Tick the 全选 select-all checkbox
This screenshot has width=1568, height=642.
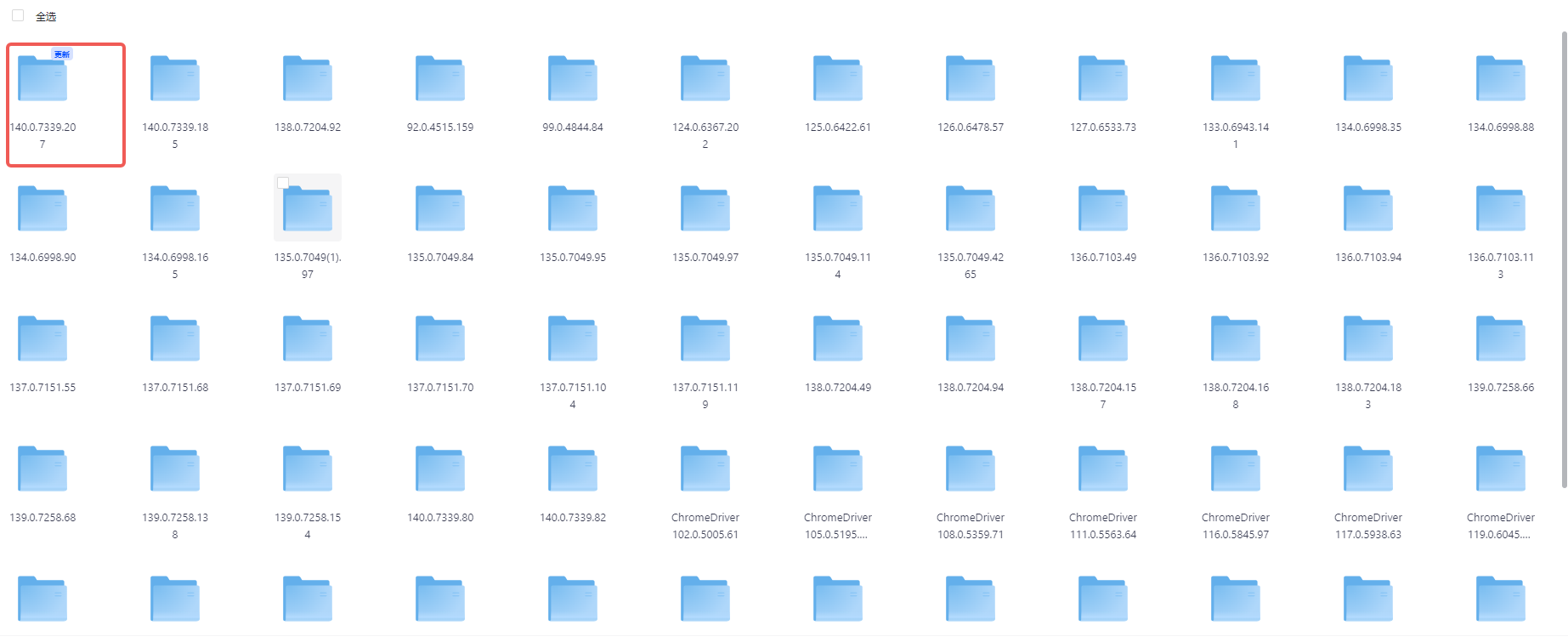tap(18, 15)
